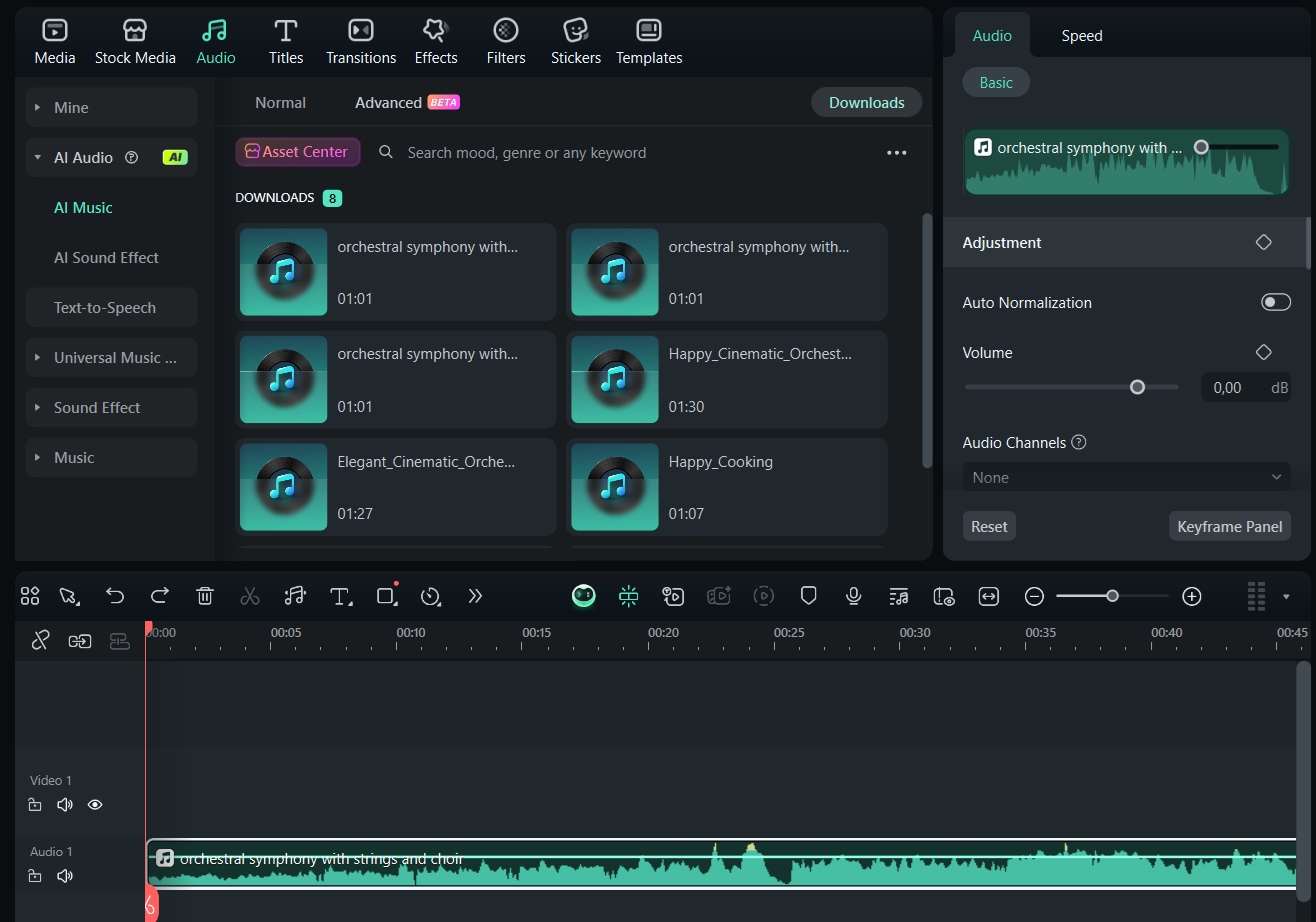Screen dimensions: 1316x922
Task: Open the Audio Channels dropdown
Action: (1126, 477)
